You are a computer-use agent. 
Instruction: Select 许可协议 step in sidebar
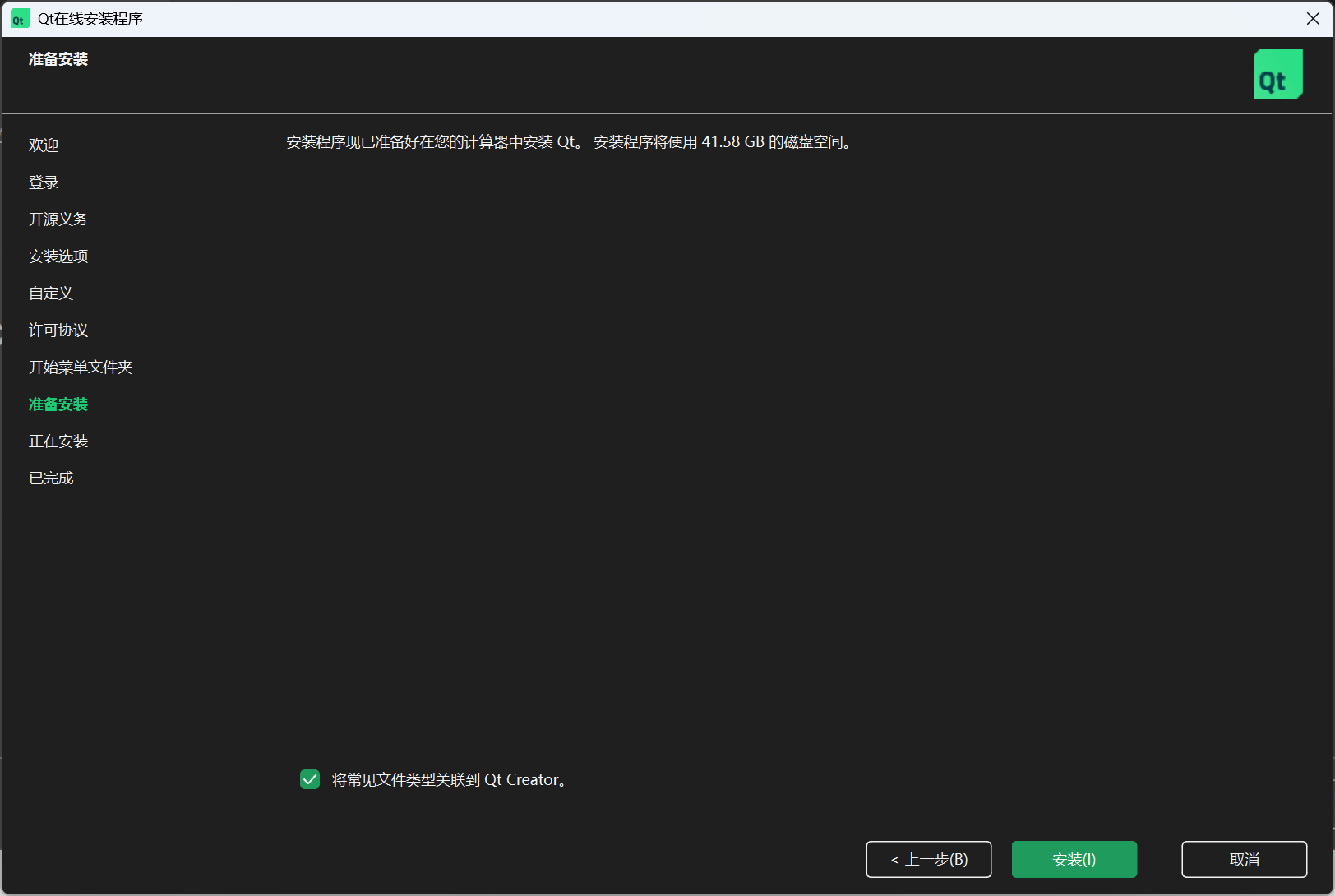pyautogui.click(x=58, y=330)
